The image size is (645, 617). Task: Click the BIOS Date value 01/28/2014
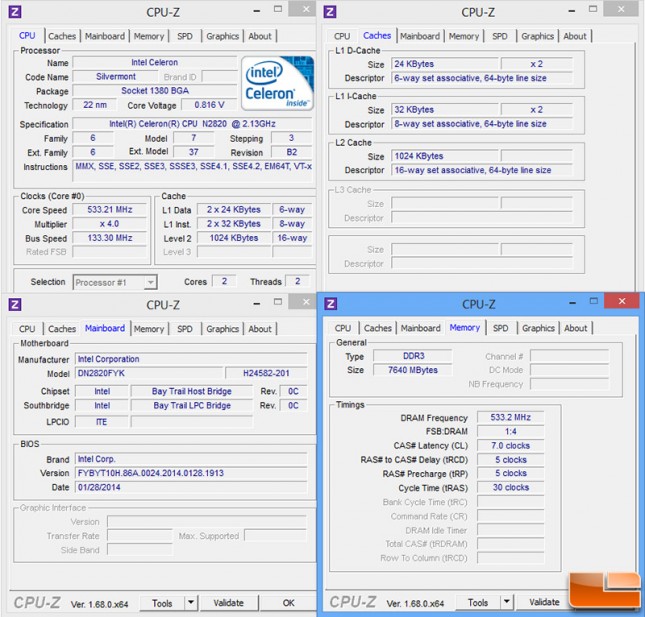pos(191,487)
